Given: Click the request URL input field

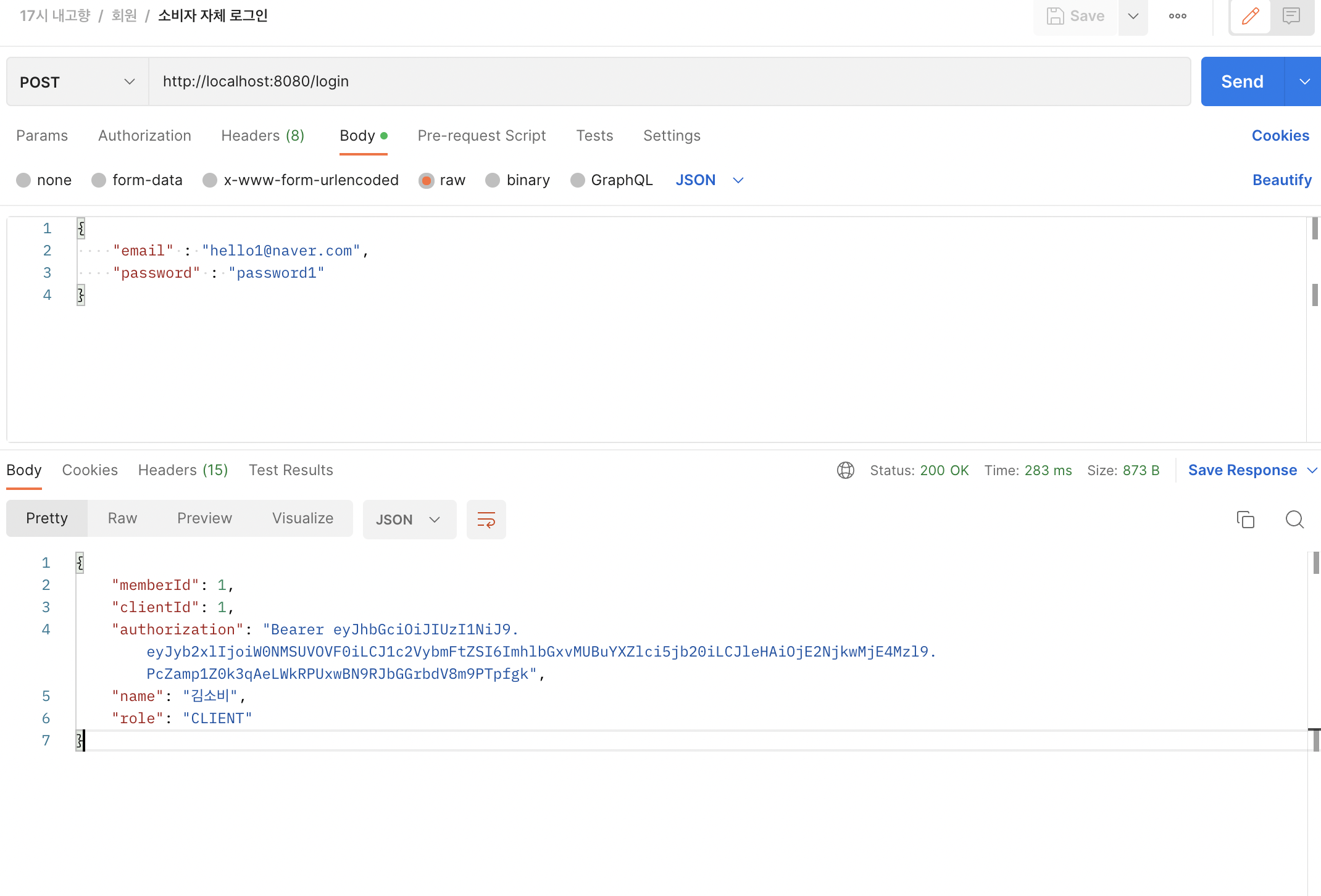Looking at the screenshot, I should pyautogui.click(x=670, y=81).
